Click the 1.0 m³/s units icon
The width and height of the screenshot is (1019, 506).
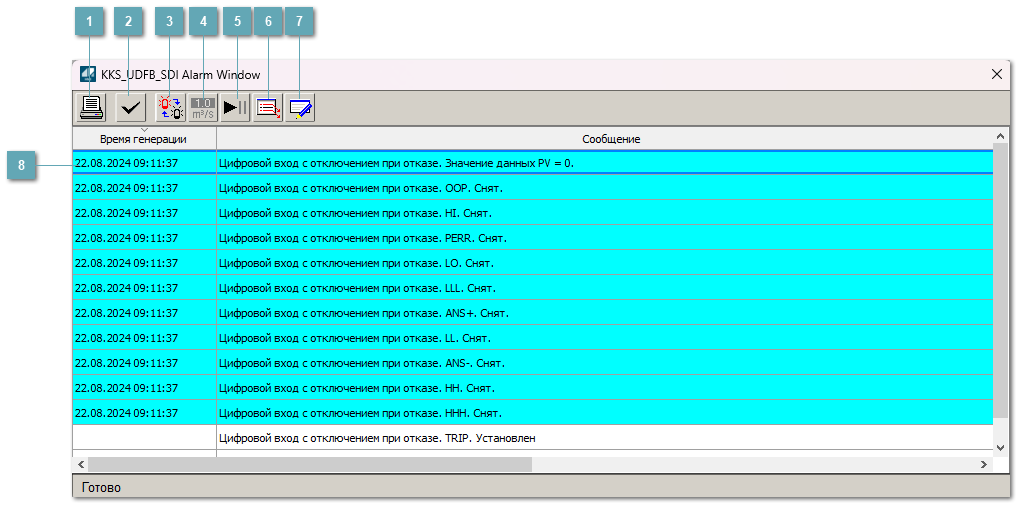pos(203,107)
